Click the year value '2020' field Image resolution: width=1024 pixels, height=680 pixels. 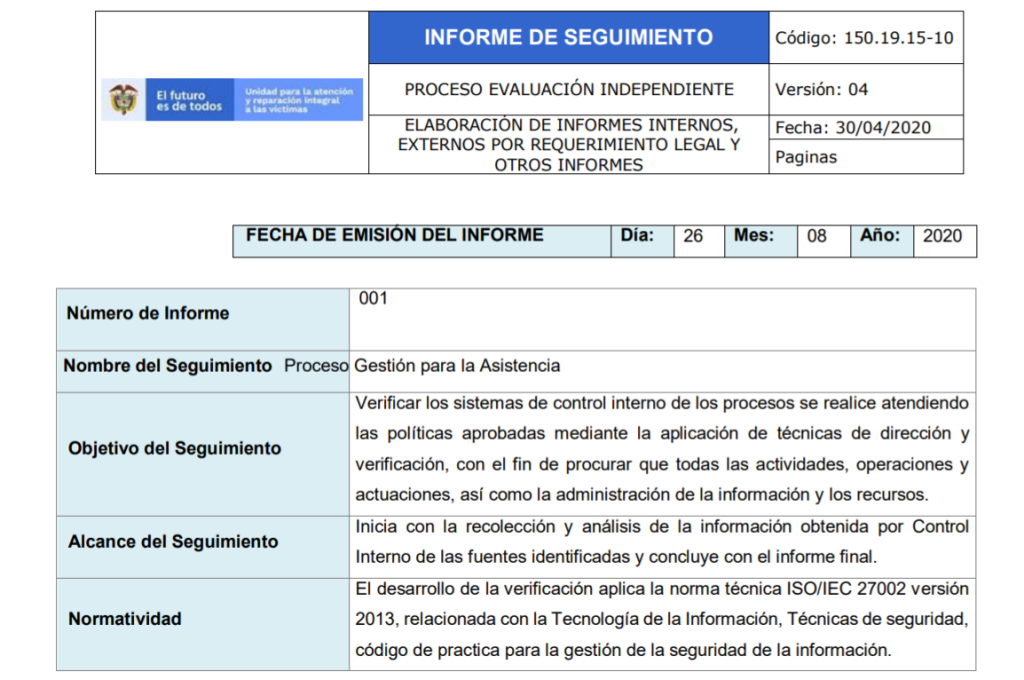[x=942, y=237]
